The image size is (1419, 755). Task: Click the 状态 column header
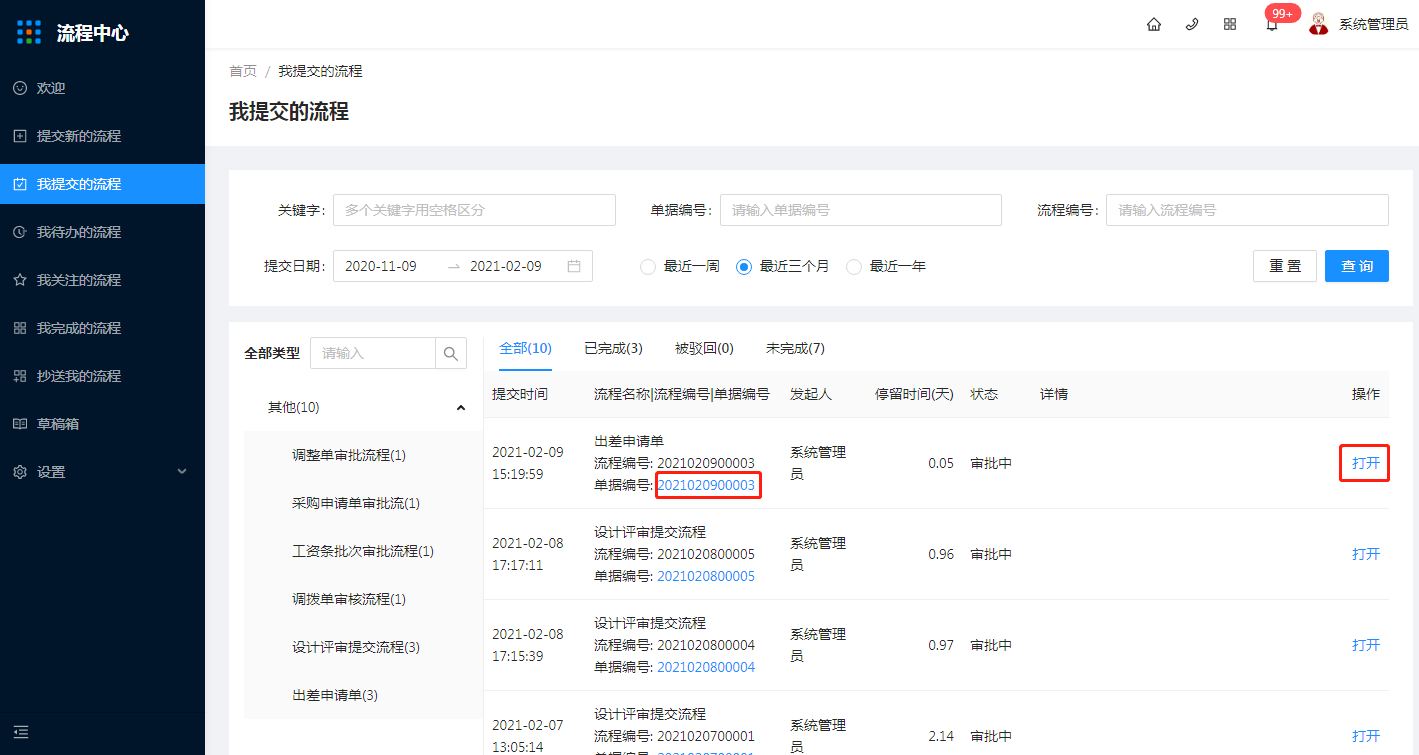click(x=984, y=394)
